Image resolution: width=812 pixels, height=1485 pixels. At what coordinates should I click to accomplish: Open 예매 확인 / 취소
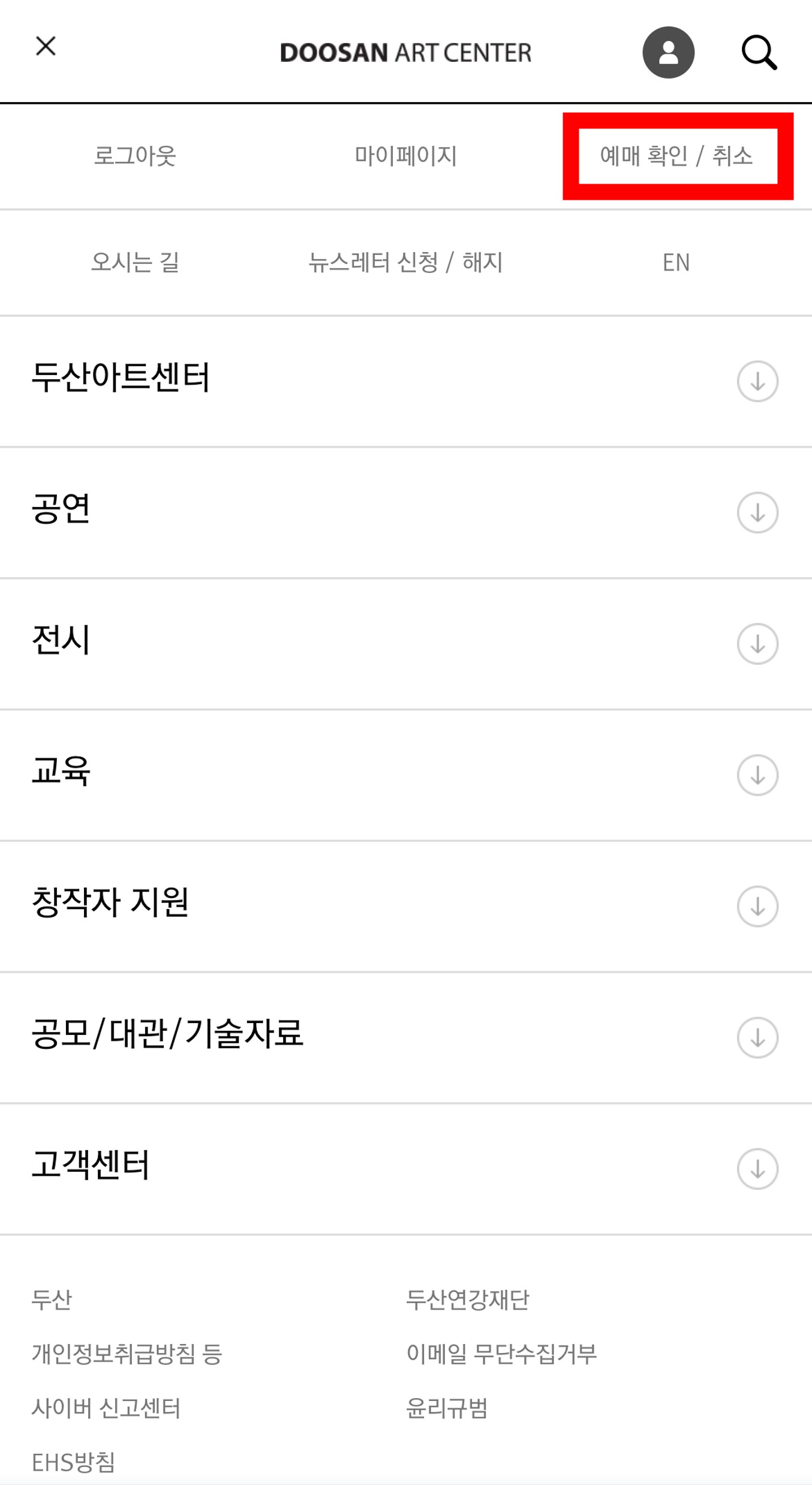click(676, 156)
